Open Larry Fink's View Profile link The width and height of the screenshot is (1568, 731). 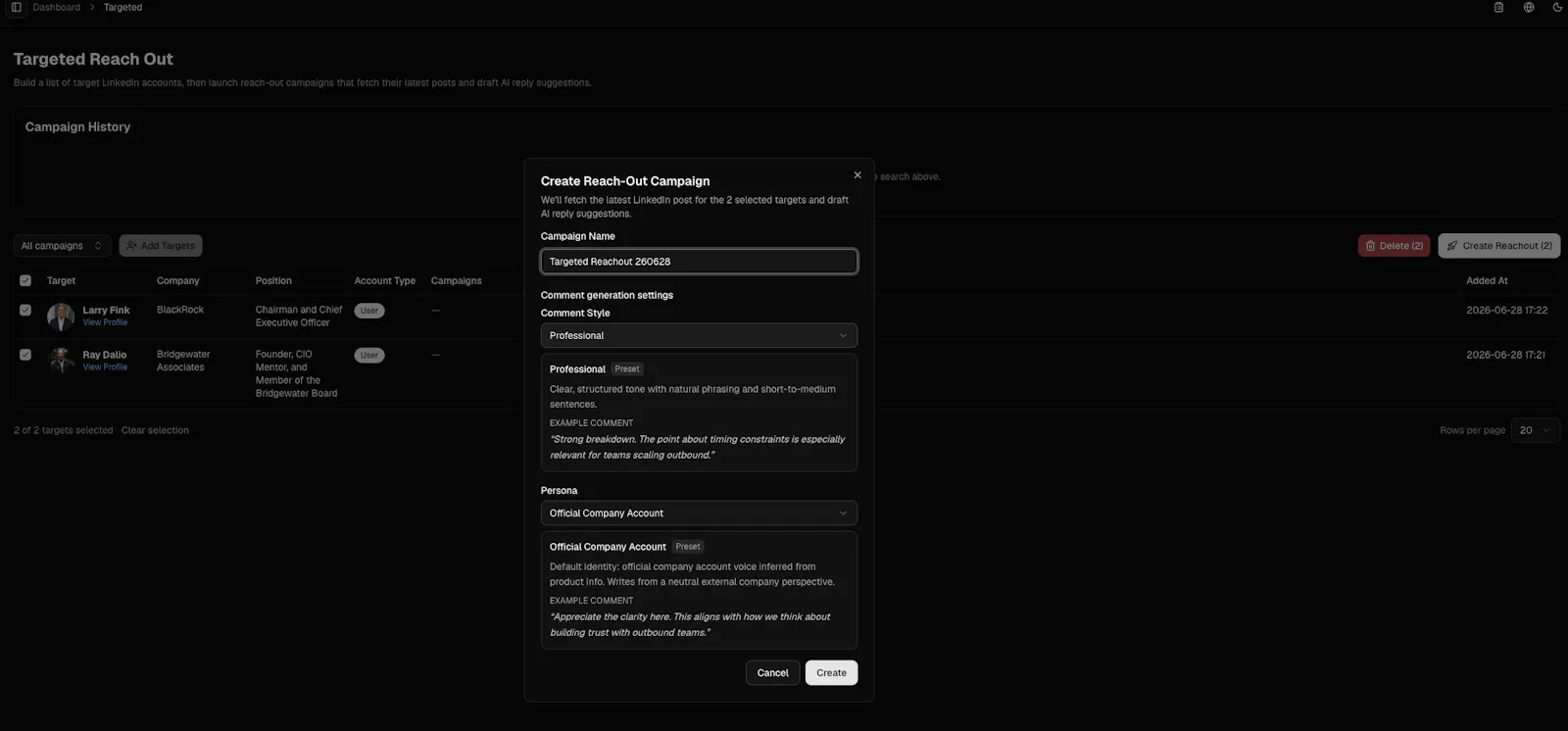[105, 322]
